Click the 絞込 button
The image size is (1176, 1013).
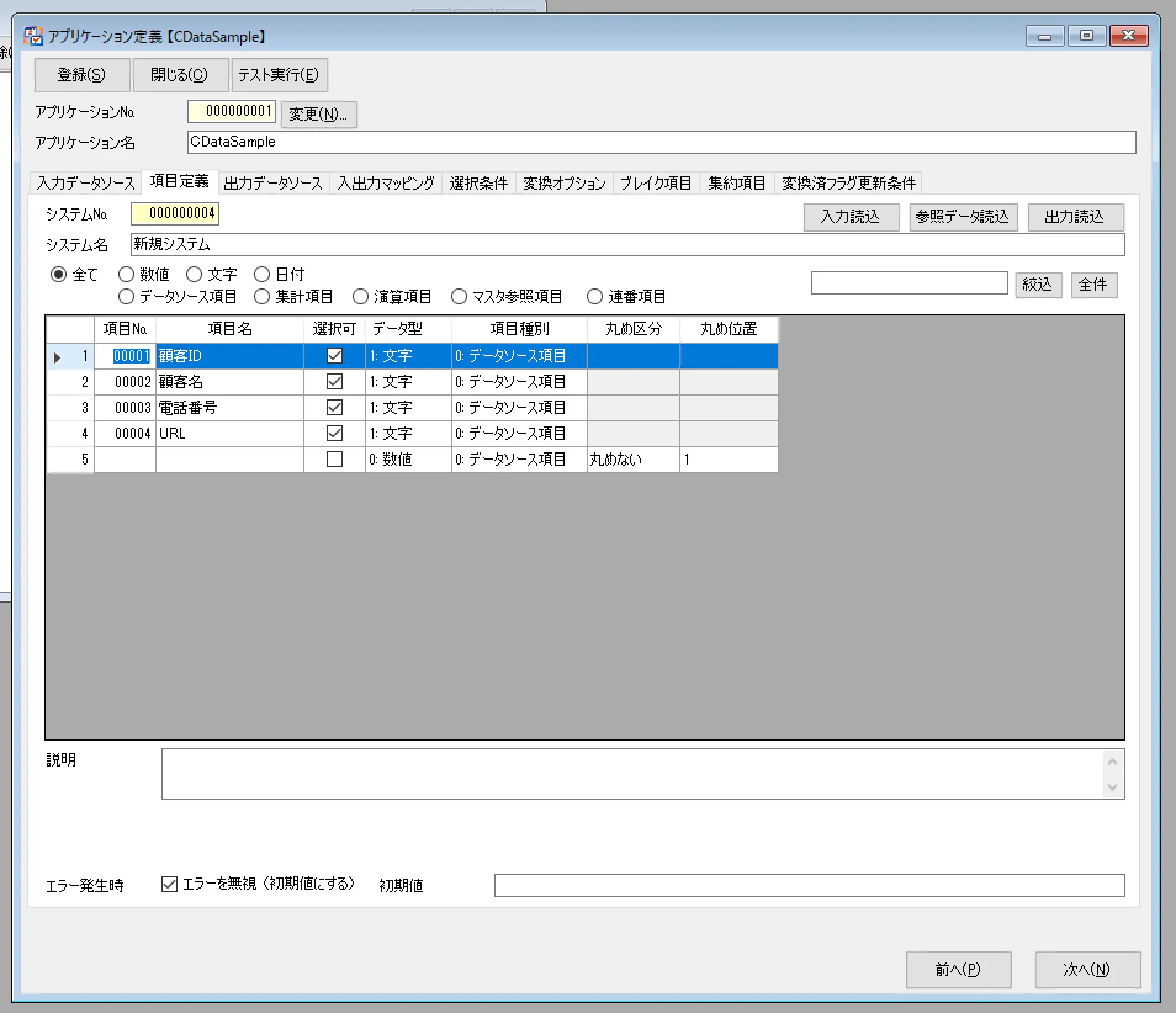click(x=1039, y=285)
